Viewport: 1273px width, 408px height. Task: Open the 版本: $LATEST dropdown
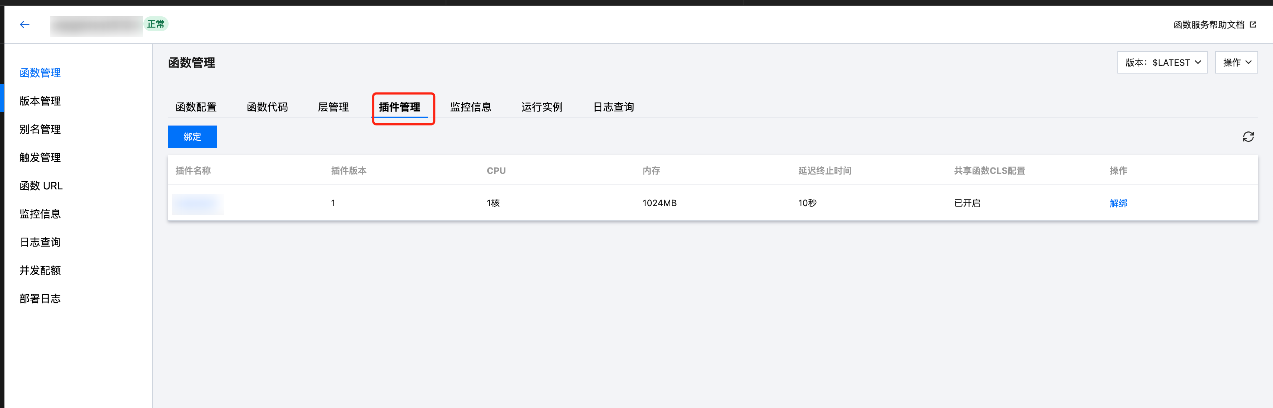pyautogui.click(x=1163, y=62)
